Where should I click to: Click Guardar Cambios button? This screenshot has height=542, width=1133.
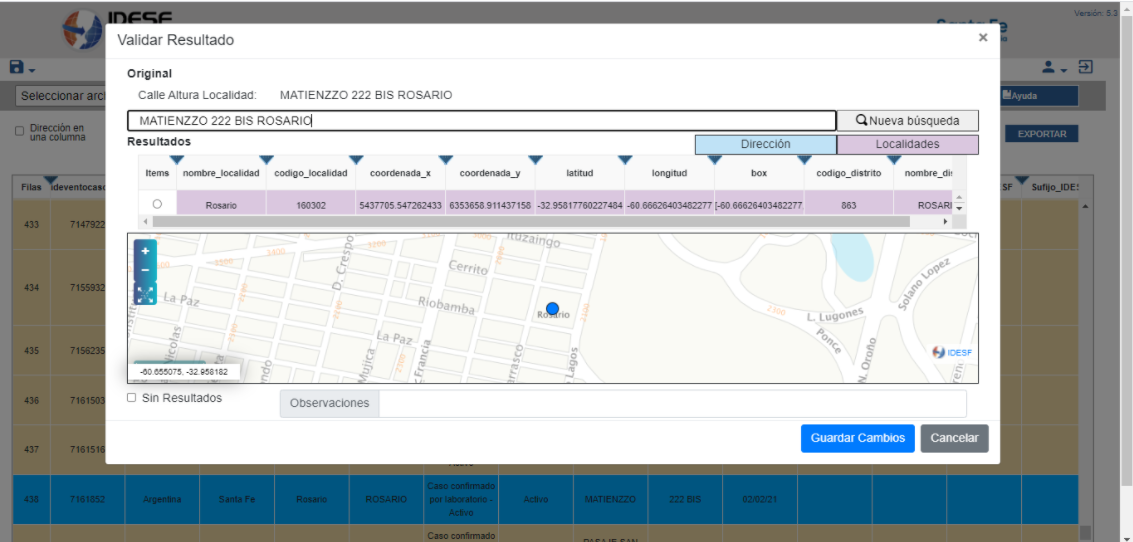click(x=858, y=438)
